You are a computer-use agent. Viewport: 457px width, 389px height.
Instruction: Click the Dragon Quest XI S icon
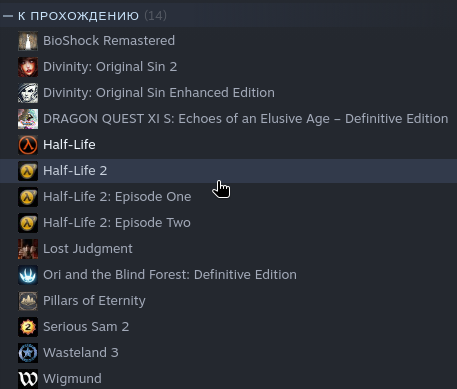(28, 119)
